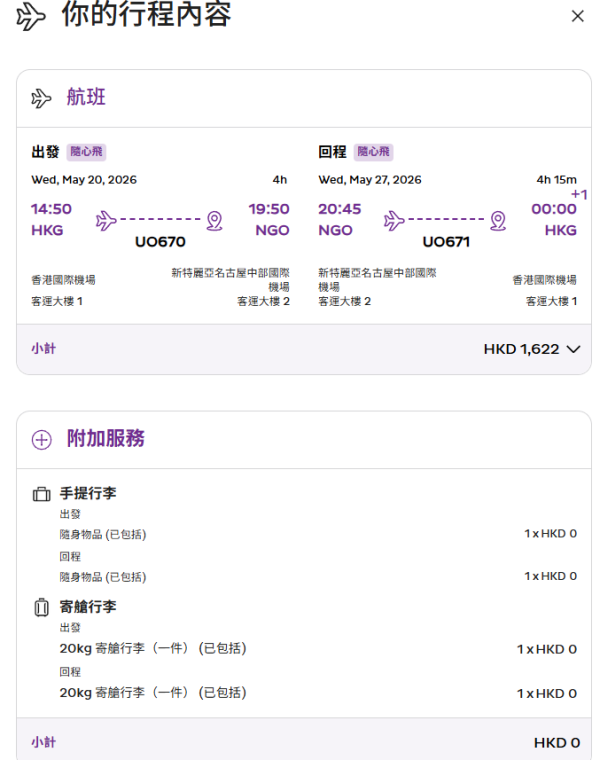Click the return flight airplane icon after 20:45
This screenshot has width=600, height=760.
(x=394, y=219)
